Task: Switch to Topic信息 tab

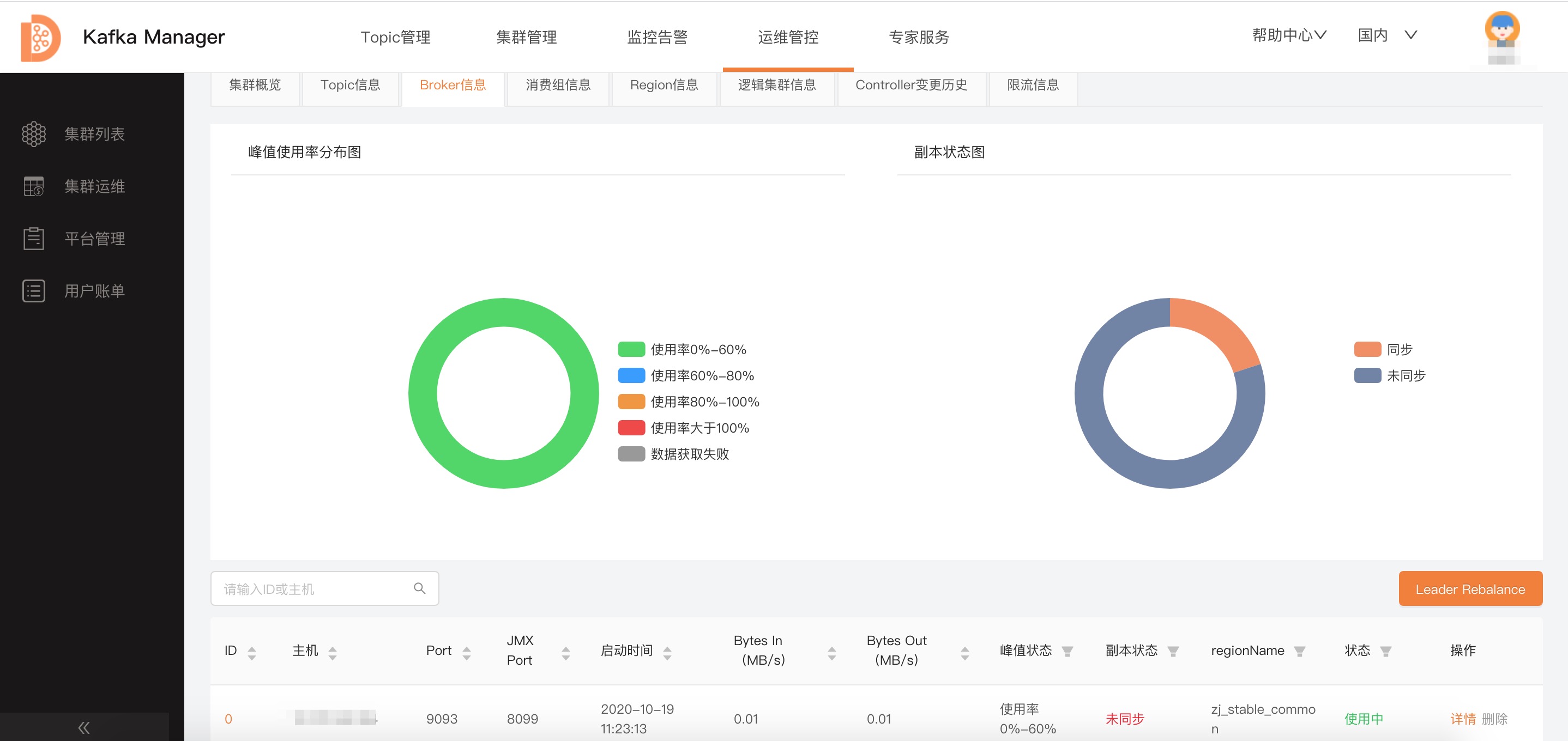Action: [350, 85]
